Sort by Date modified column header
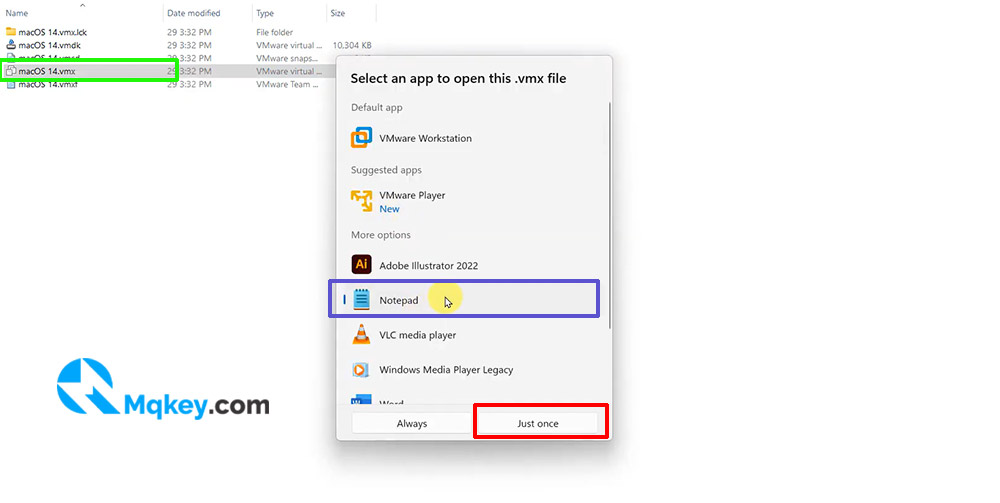The height and width of the screenshot is (503, 1000). [193, 13]
